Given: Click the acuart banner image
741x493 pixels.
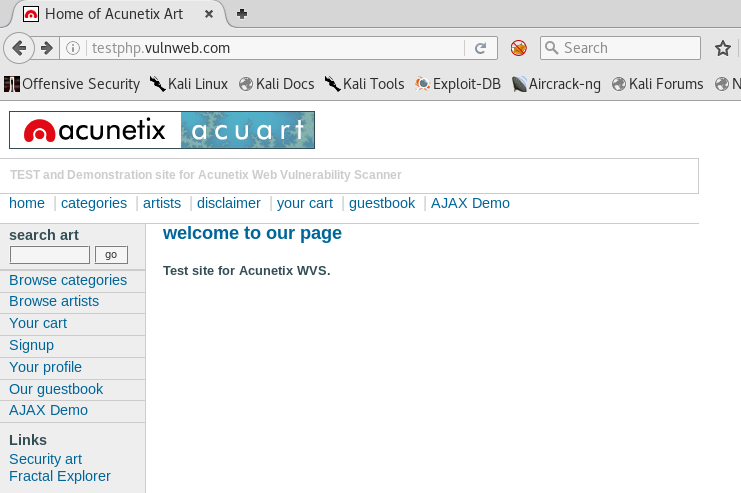Looking at the screenshot, I should 248,130.
